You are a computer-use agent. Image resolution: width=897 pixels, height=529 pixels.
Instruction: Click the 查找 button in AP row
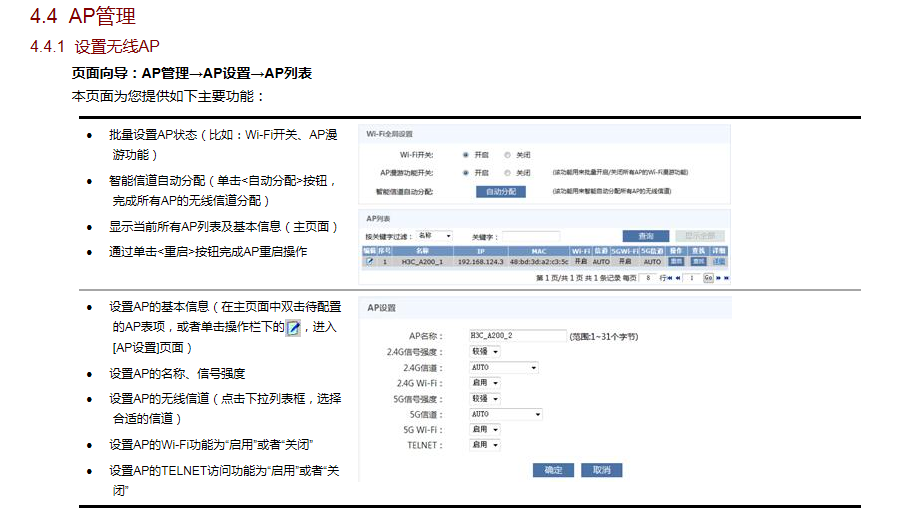[698, 261]
